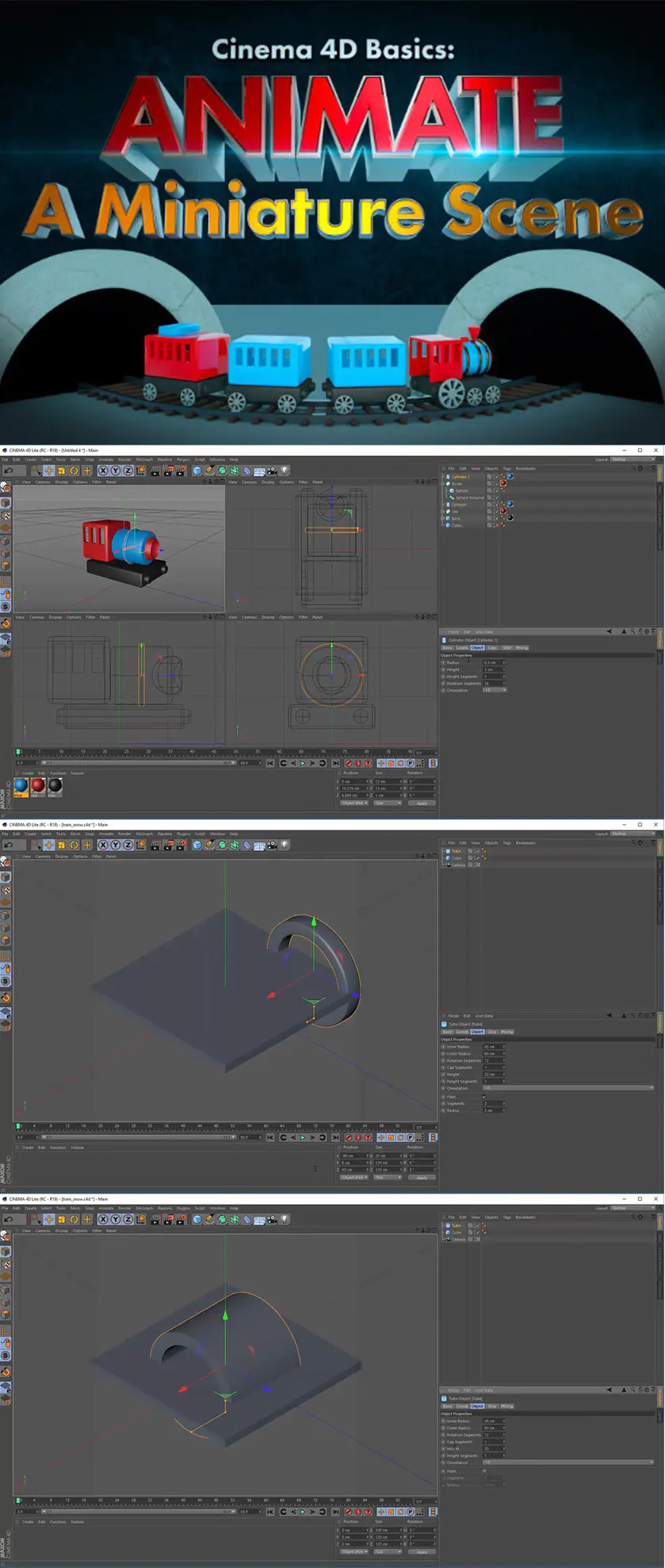Toggle Y axis lock in Untitled 4 window
Image resolution: width=665 pixels, height=1568 pixels.
click(x=115, y=470)
